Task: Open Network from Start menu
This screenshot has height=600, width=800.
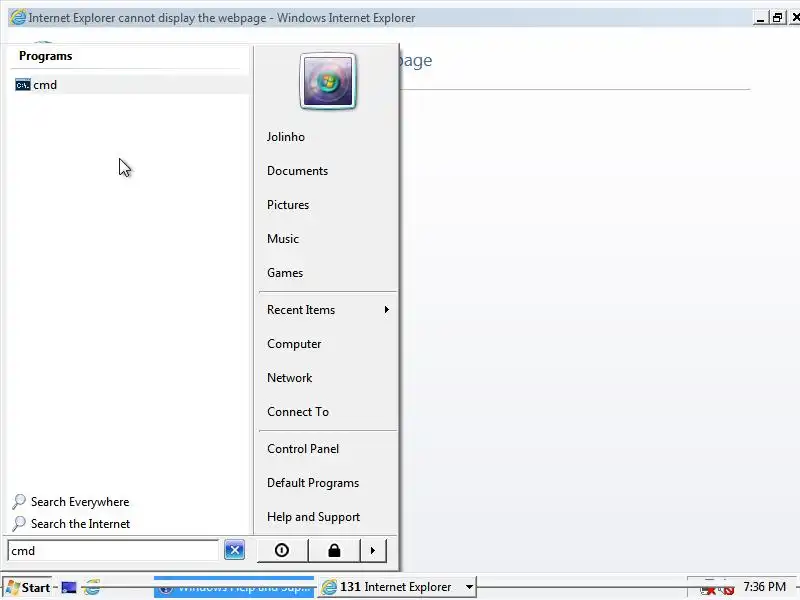Action: click(x=289, y=378)
